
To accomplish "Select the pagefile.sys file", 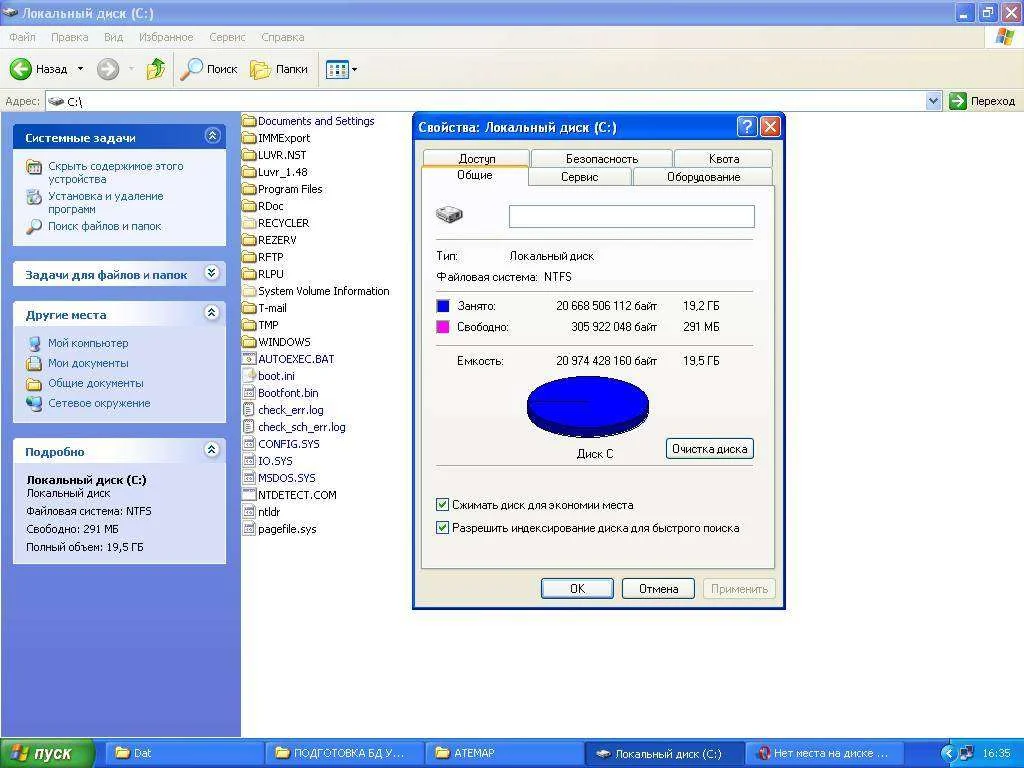I will click(x=286, y=529).
